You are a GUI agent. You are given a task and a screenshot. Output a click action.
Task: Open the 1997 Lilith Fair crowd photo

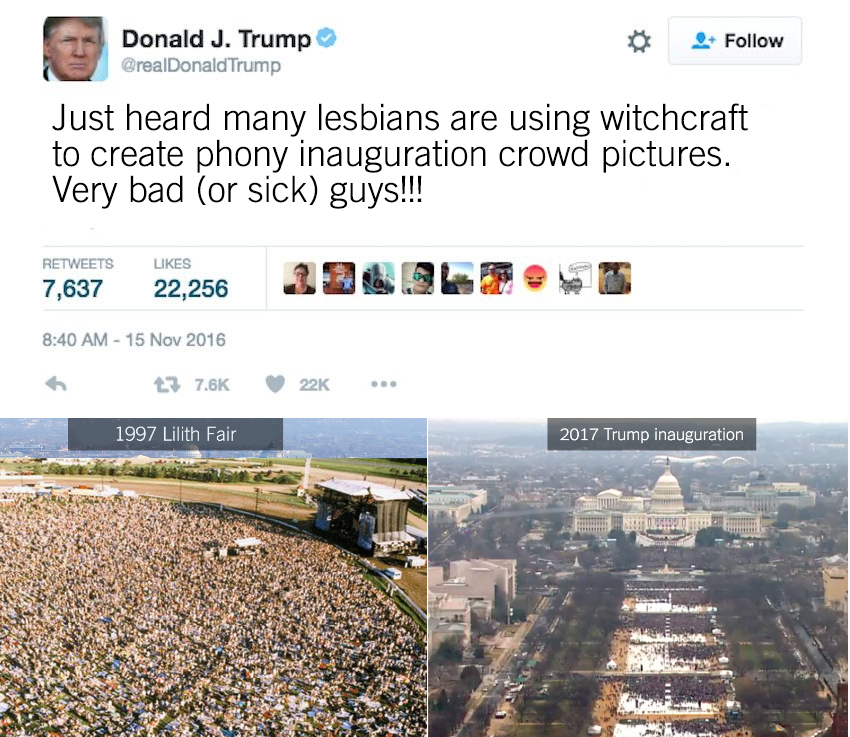(x=214, y=577)
